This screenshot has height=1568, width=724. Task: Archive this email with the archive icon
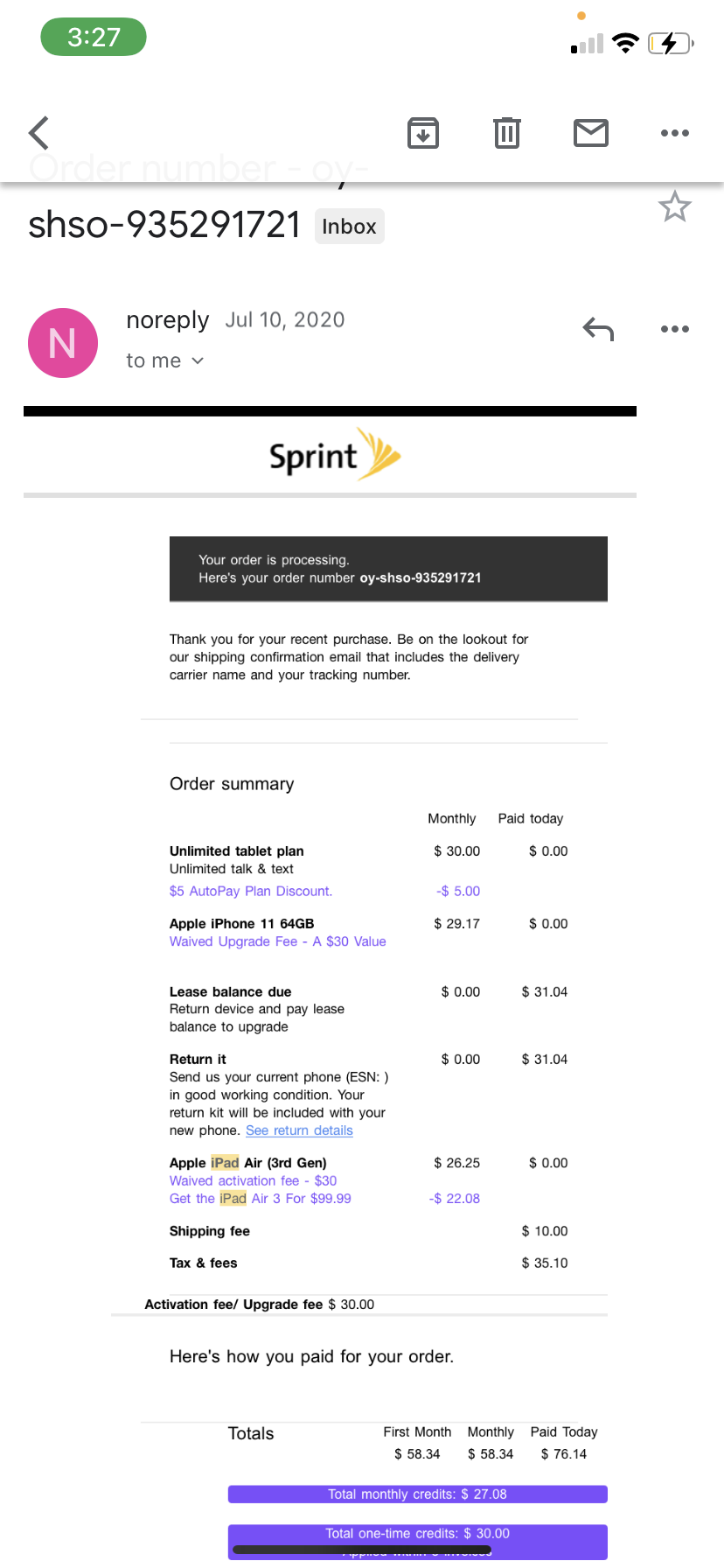423,133
